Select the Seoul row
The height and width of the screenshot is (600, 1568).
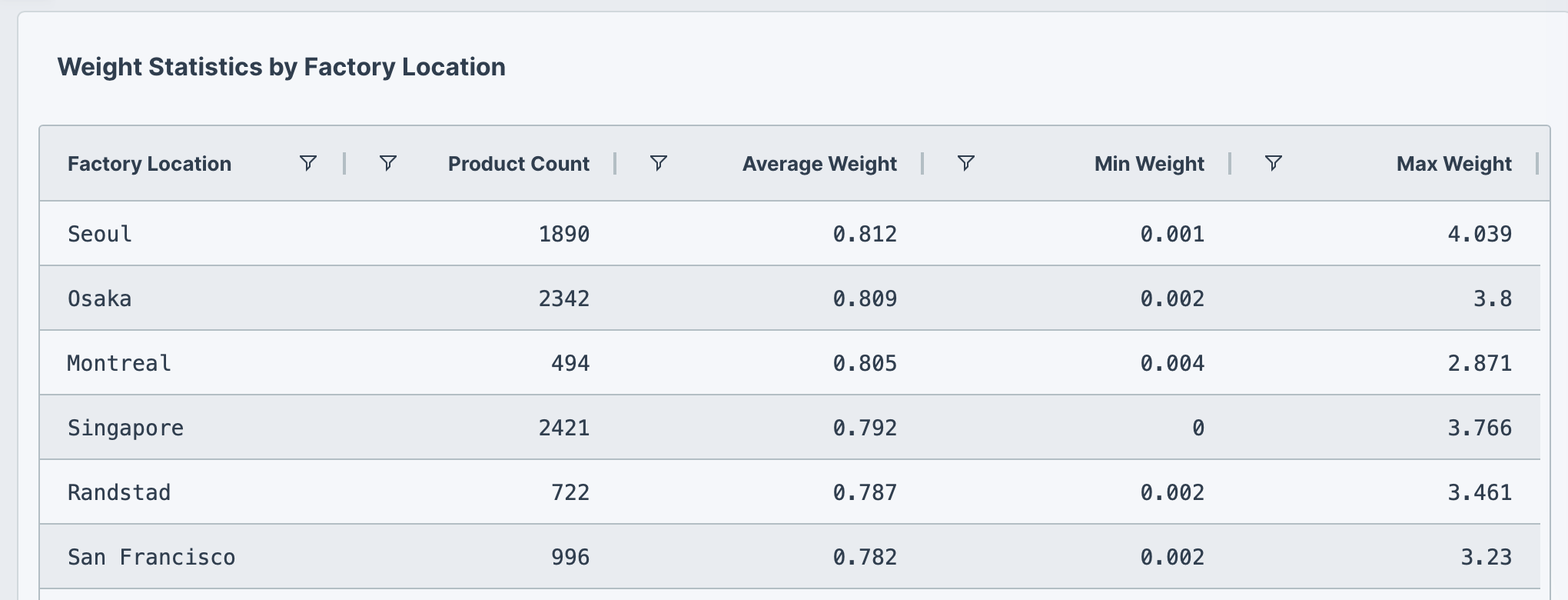99,233
